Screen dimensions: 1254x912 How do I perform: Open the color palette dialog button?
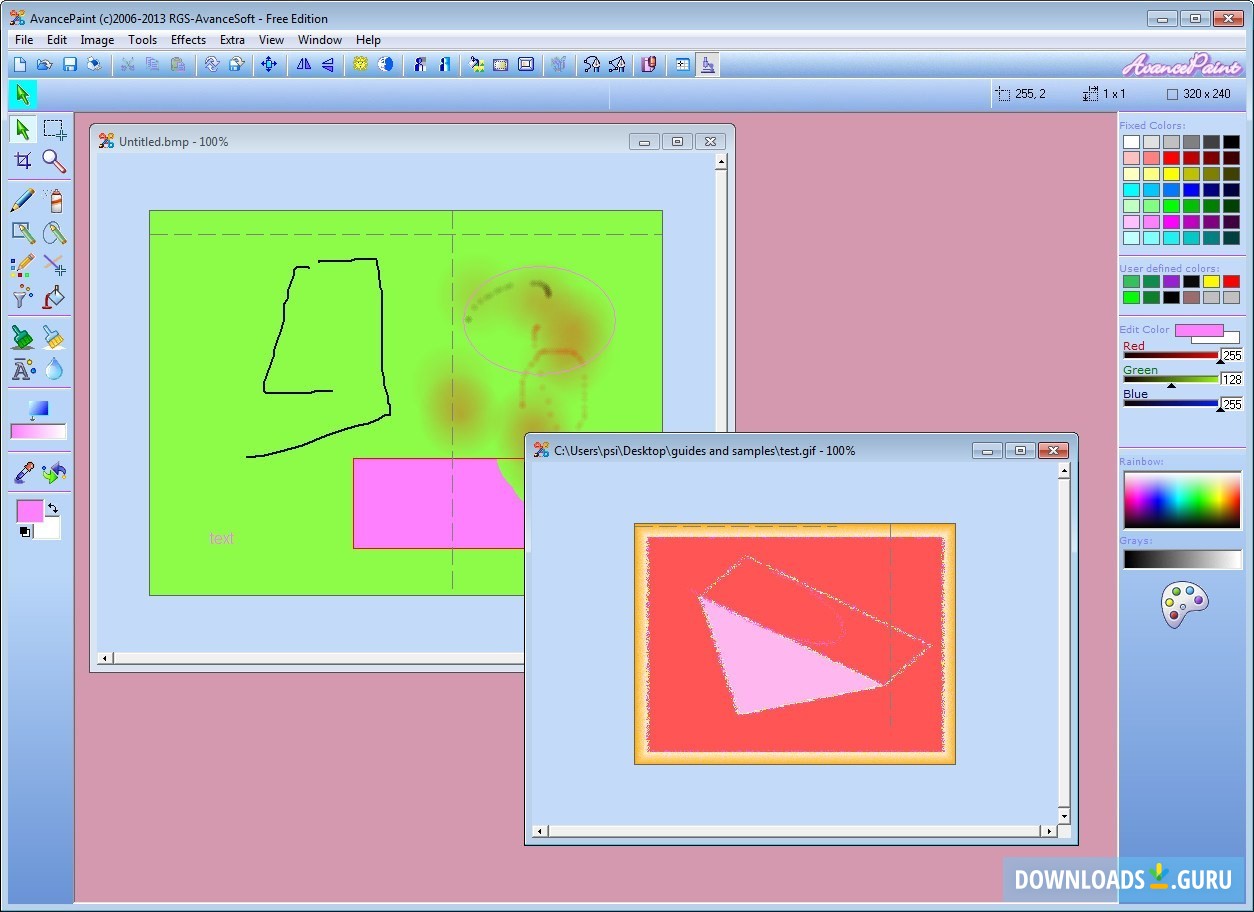[1184, 604]
